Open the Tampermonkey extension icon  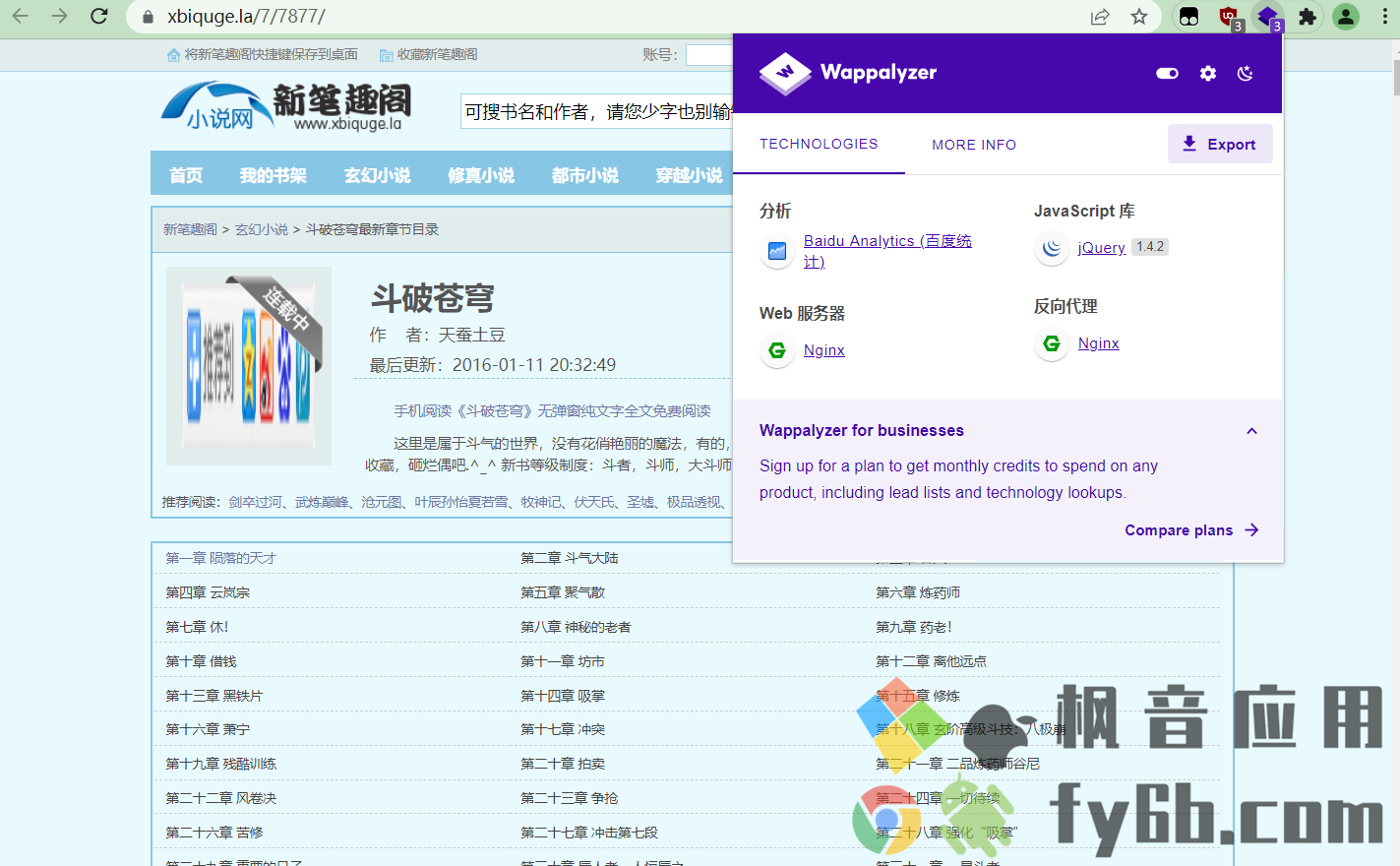tap(1189, 17)
